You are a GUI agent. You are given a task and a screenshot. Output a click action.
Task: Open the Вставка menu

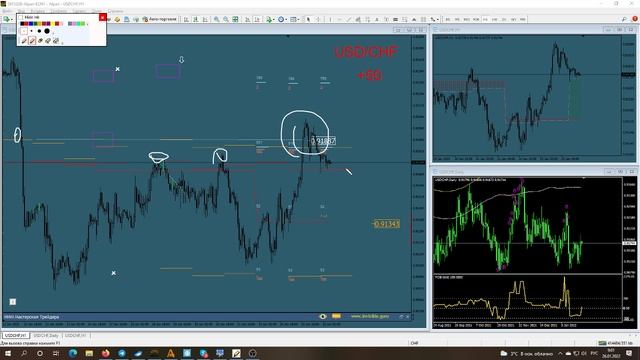tap(38, 11)
